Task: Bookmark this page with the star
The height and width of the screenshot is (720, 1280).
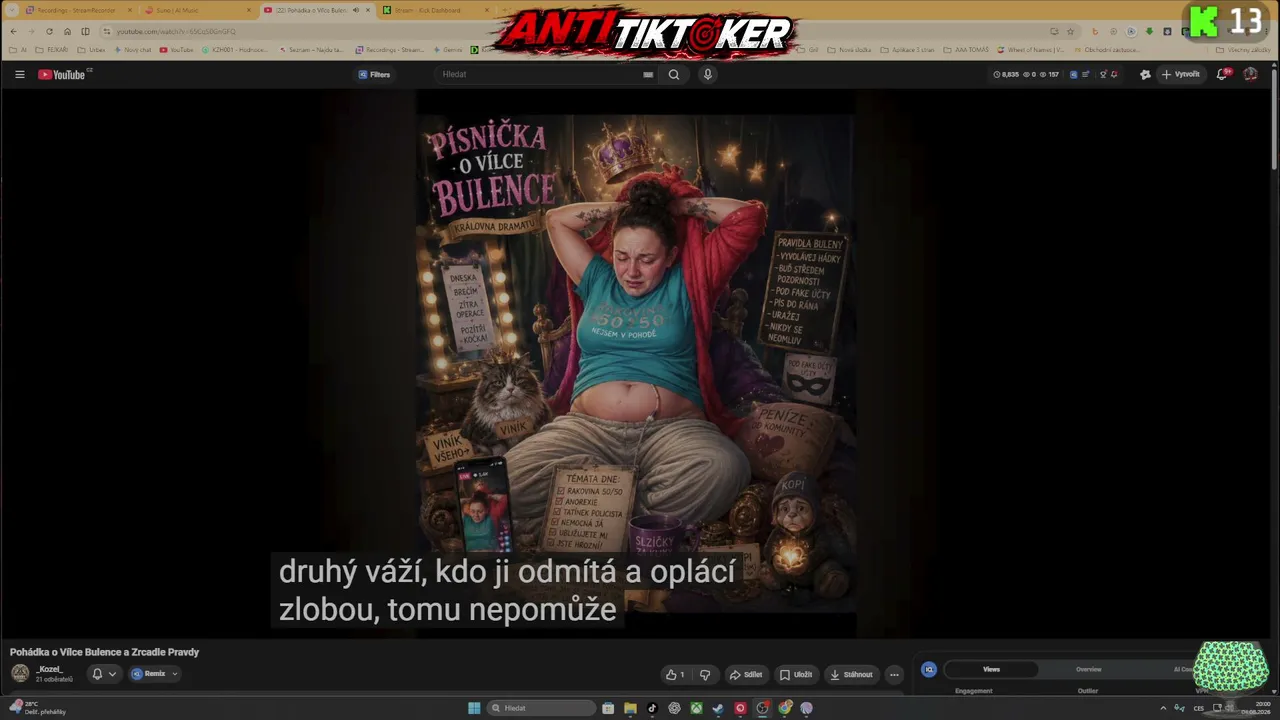Action: point(1070,31)
